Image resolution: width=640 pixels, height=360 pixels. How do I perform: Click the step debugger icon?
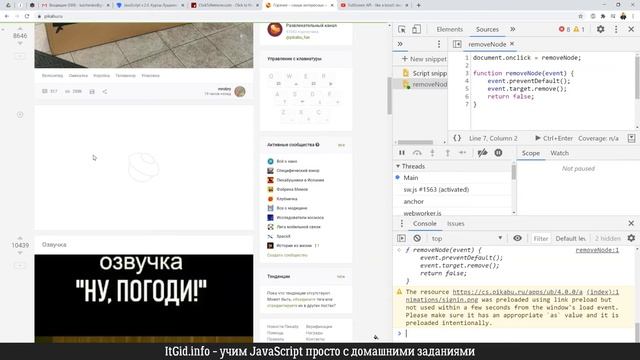point(462,153)
